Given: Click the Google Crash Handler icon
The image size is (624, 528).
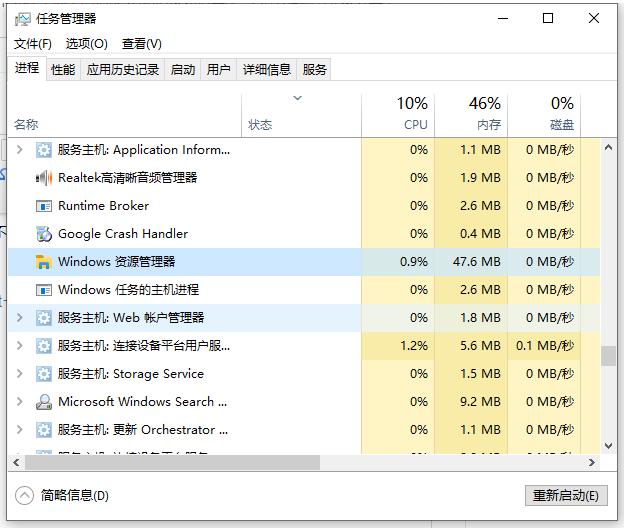Looking at the screenshot, I should 43,234.
